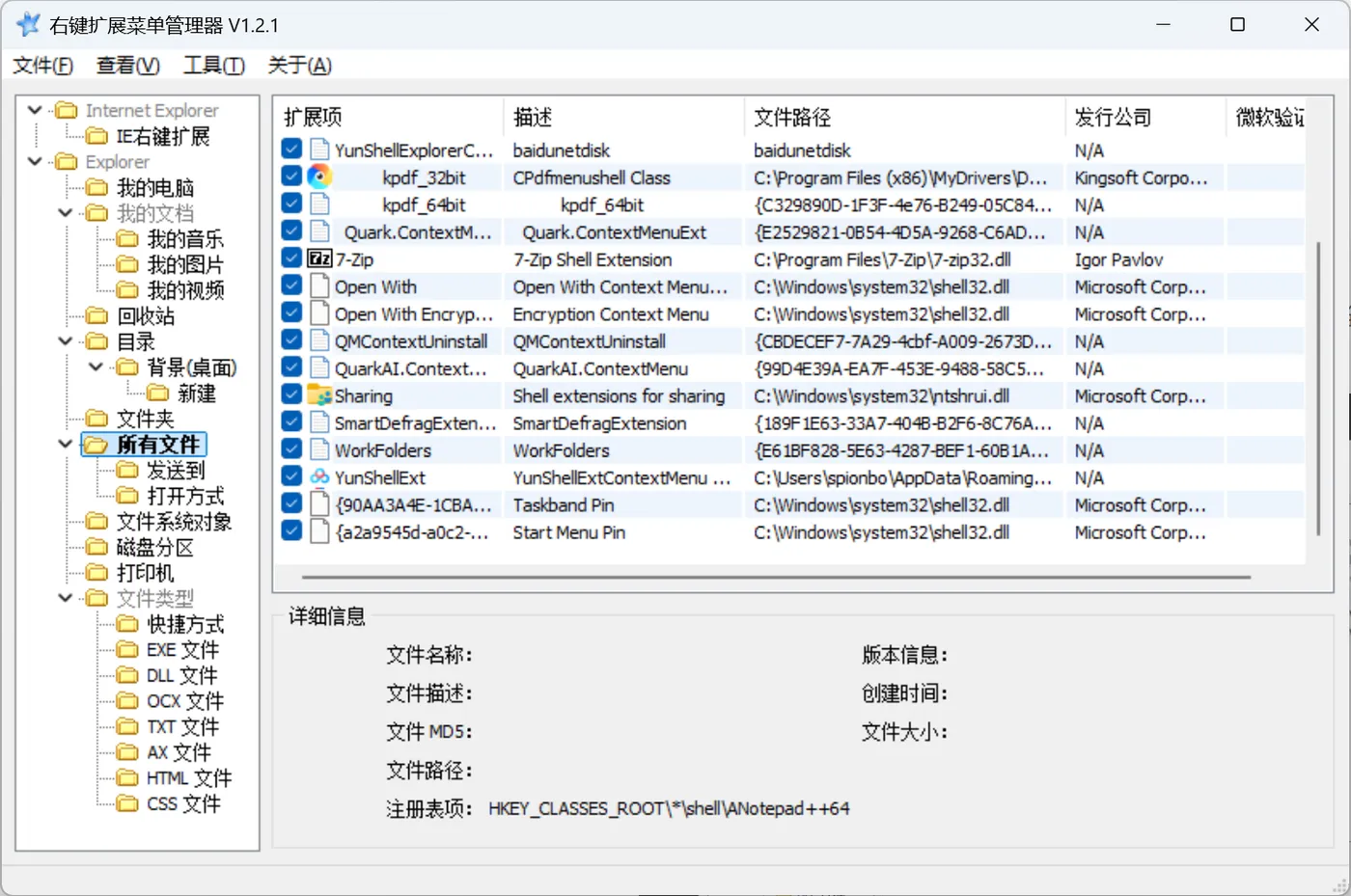Click the 'Igor Pavlov' publisher cell
The height and width of the screenshot is (896, 1351).
[1118, 259]
